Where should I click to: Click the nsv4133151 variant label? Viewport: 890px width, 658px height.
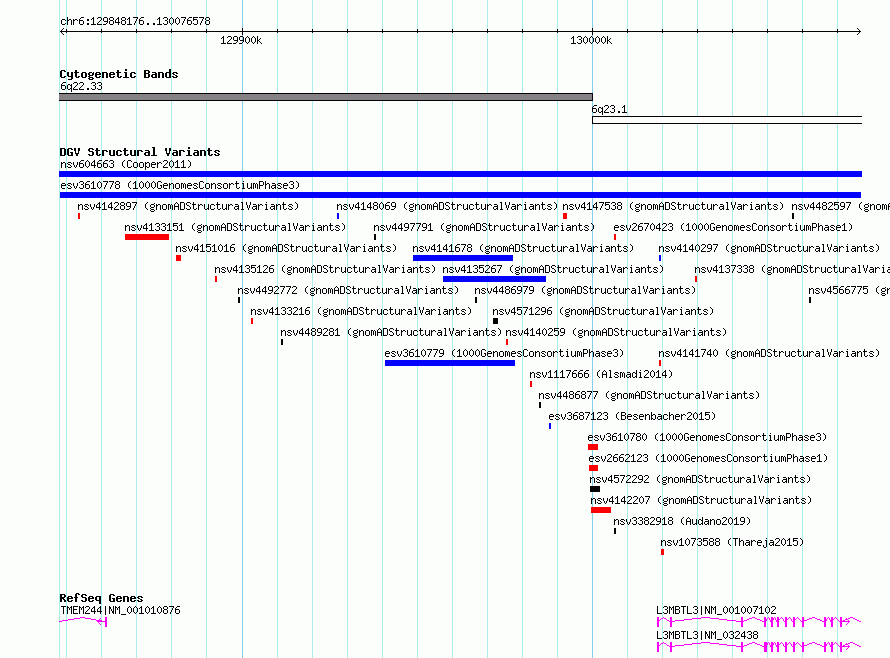(x=235, y=227)
